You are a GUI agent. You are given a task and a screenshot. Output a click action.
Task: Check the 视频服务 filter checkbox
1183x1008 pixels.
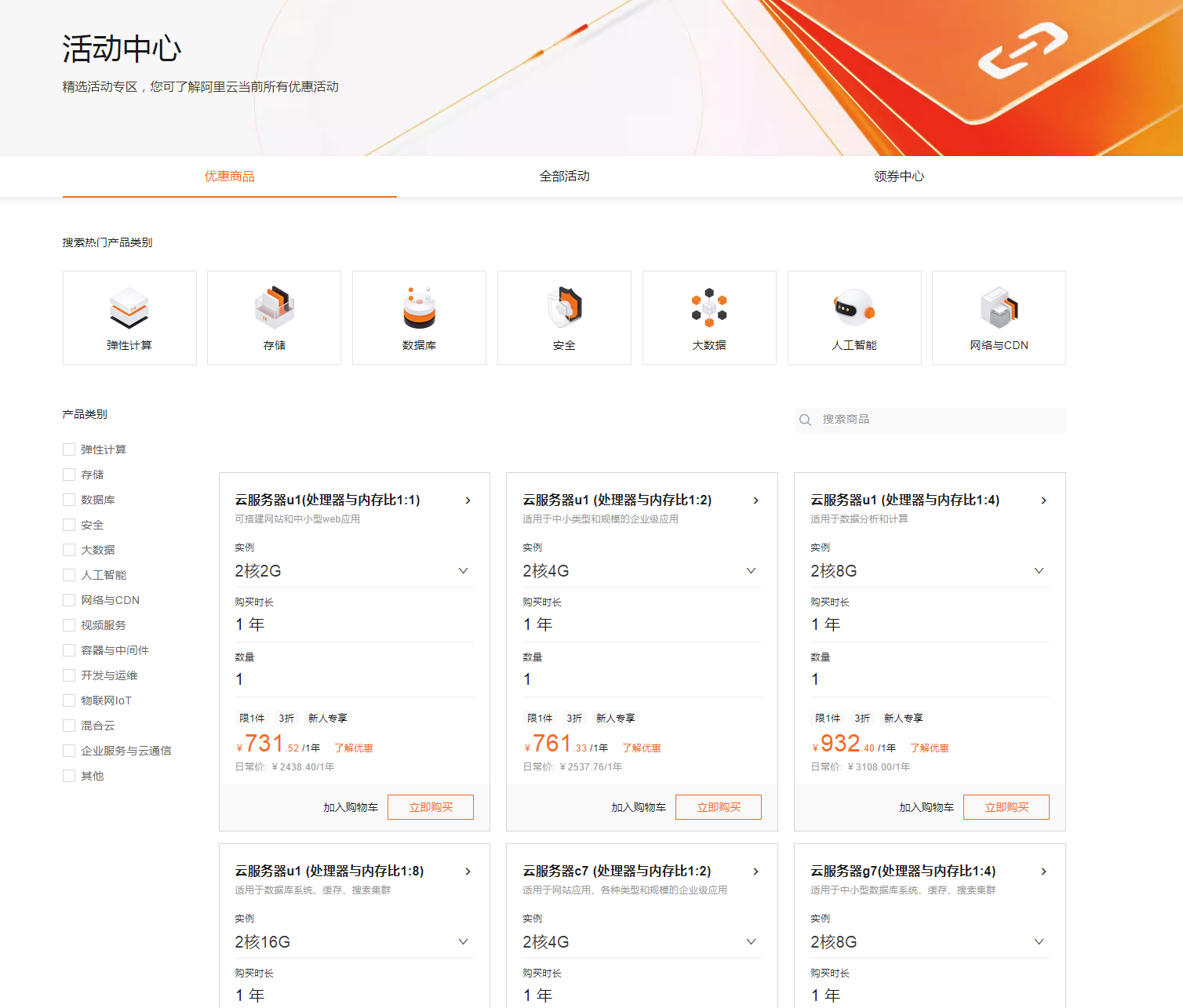click(x=69, y=625)
